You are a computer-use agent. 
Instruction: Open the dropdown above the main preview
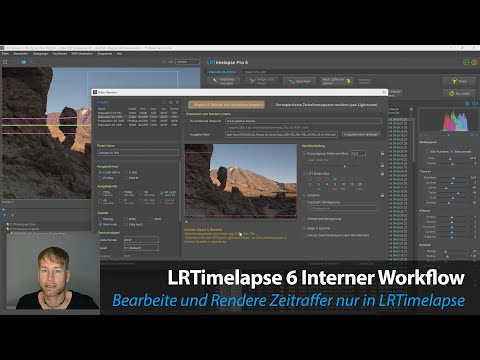[x=187, y=62]
